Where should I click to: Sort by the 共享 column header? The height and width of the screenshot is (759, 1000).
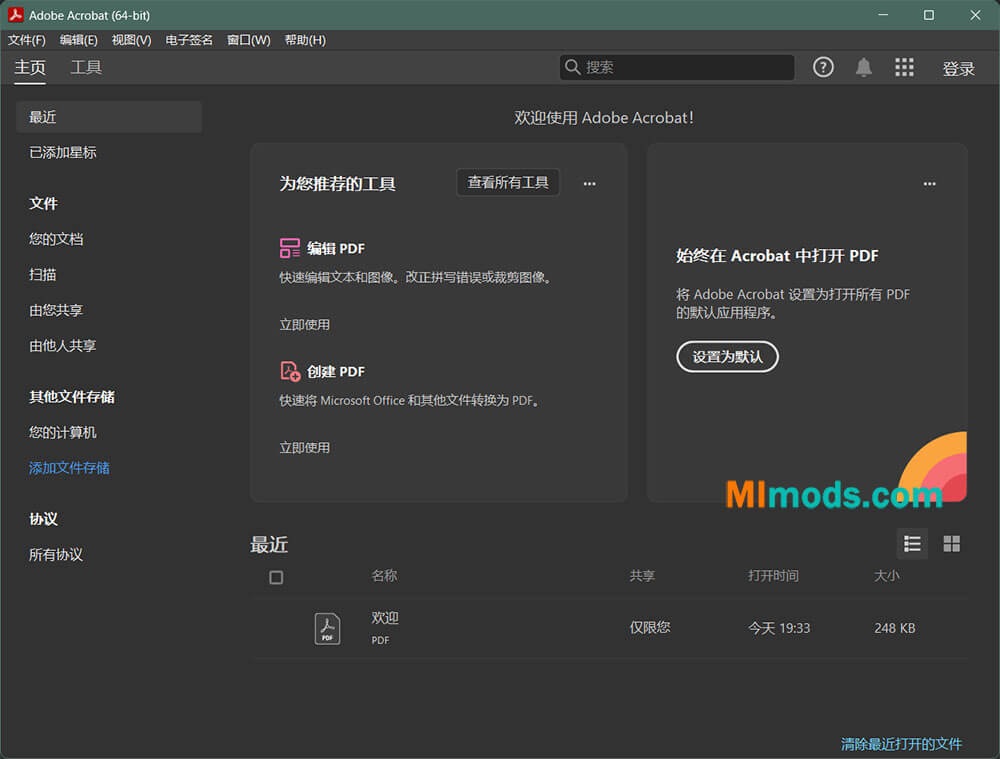click(x=642, y=576)
